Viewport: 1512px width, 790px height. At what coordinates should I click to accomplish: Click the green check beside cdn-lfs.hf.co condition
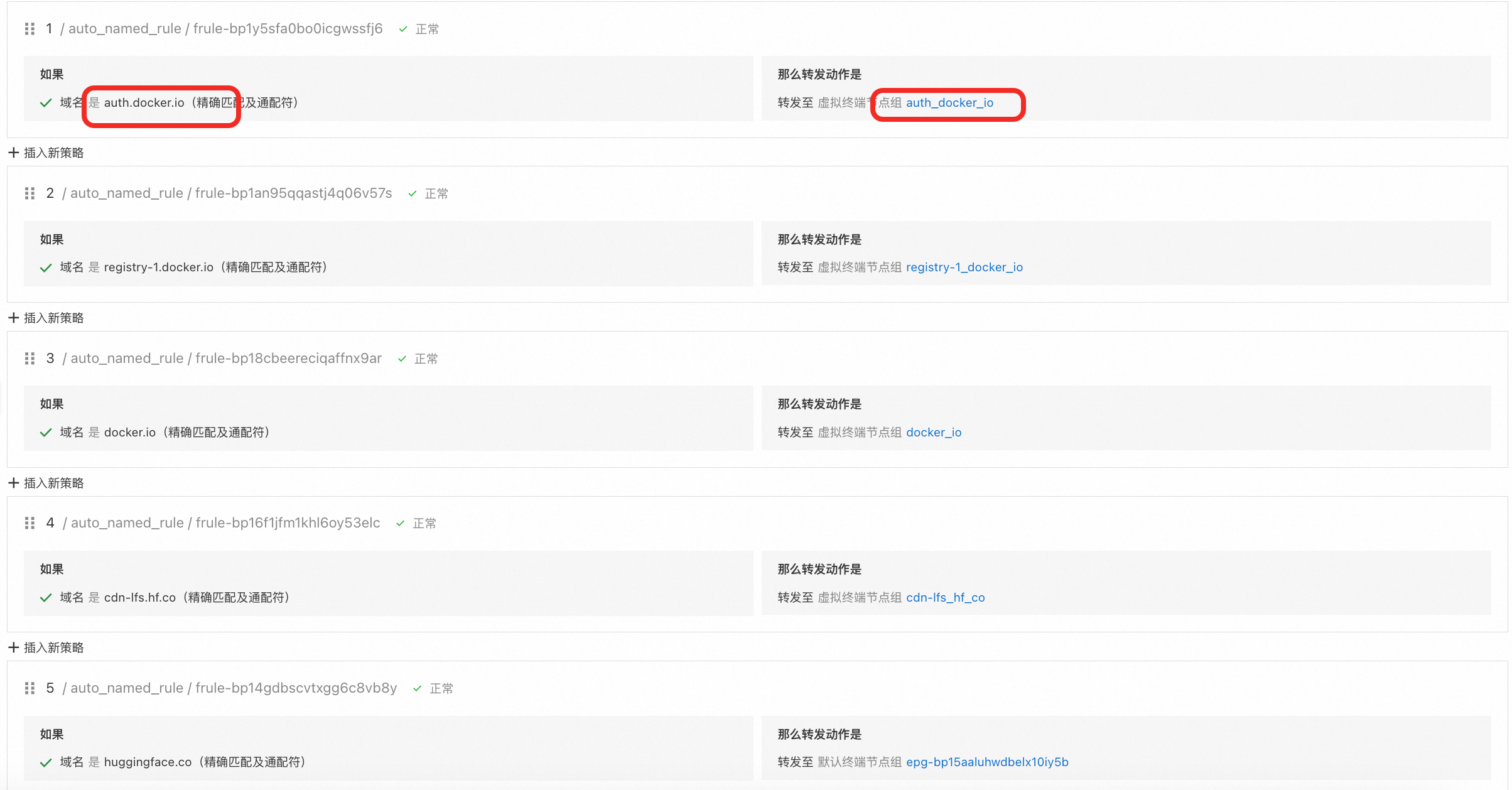pyautogui.click(x=46, y=598)
